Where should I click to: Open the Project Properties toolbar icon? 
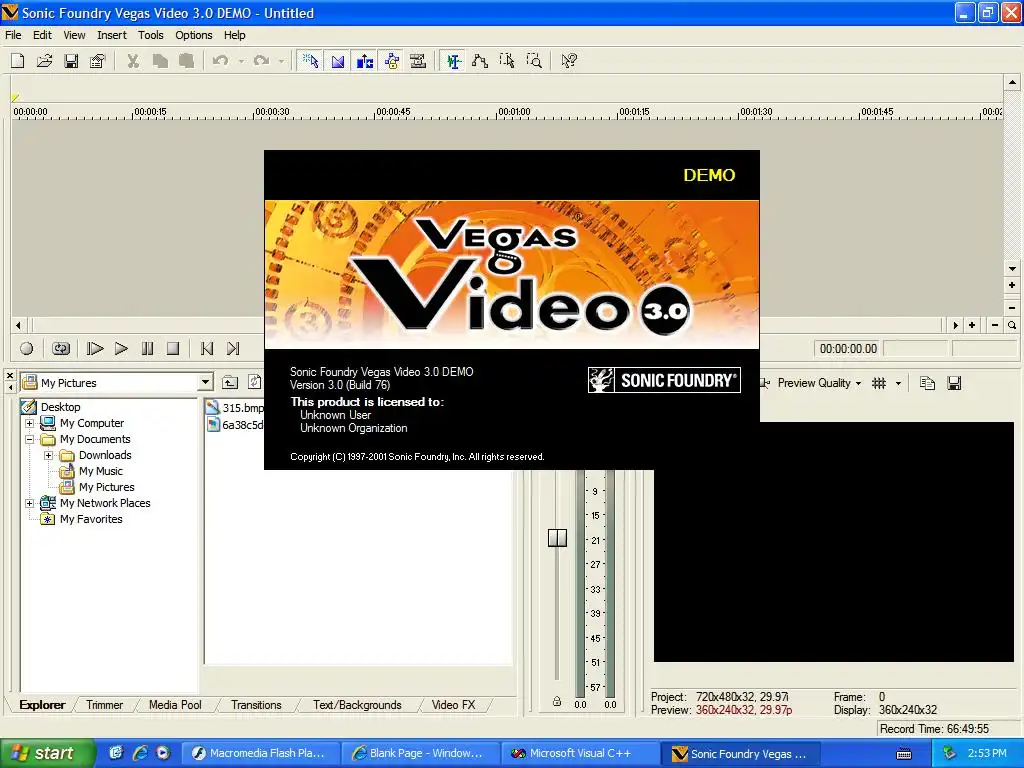point(98,61)
